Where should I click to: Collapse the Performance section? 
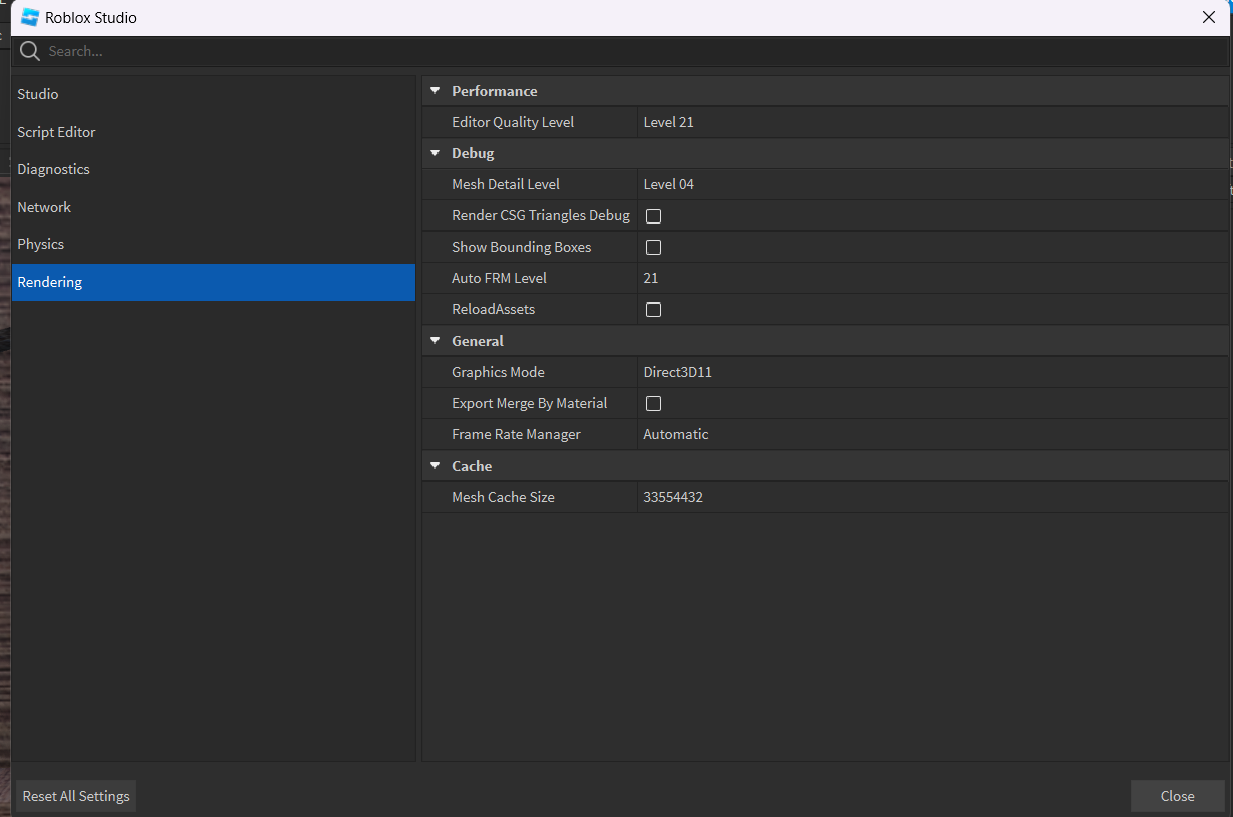pyautogui.click(x=435, y=91)
